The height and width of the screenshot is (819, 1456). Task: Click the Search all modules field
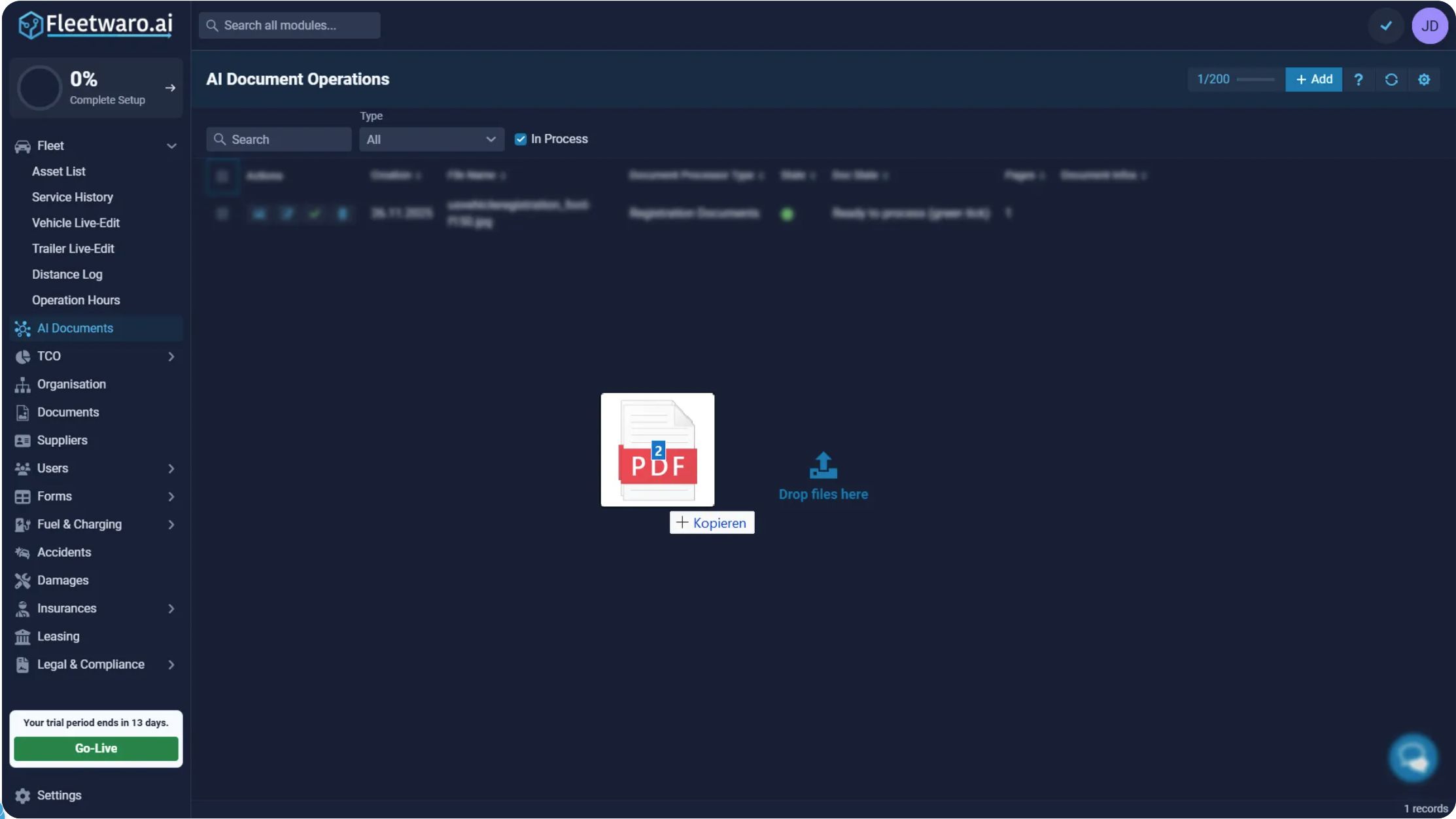pyautogui.click(x=290, y=26)
